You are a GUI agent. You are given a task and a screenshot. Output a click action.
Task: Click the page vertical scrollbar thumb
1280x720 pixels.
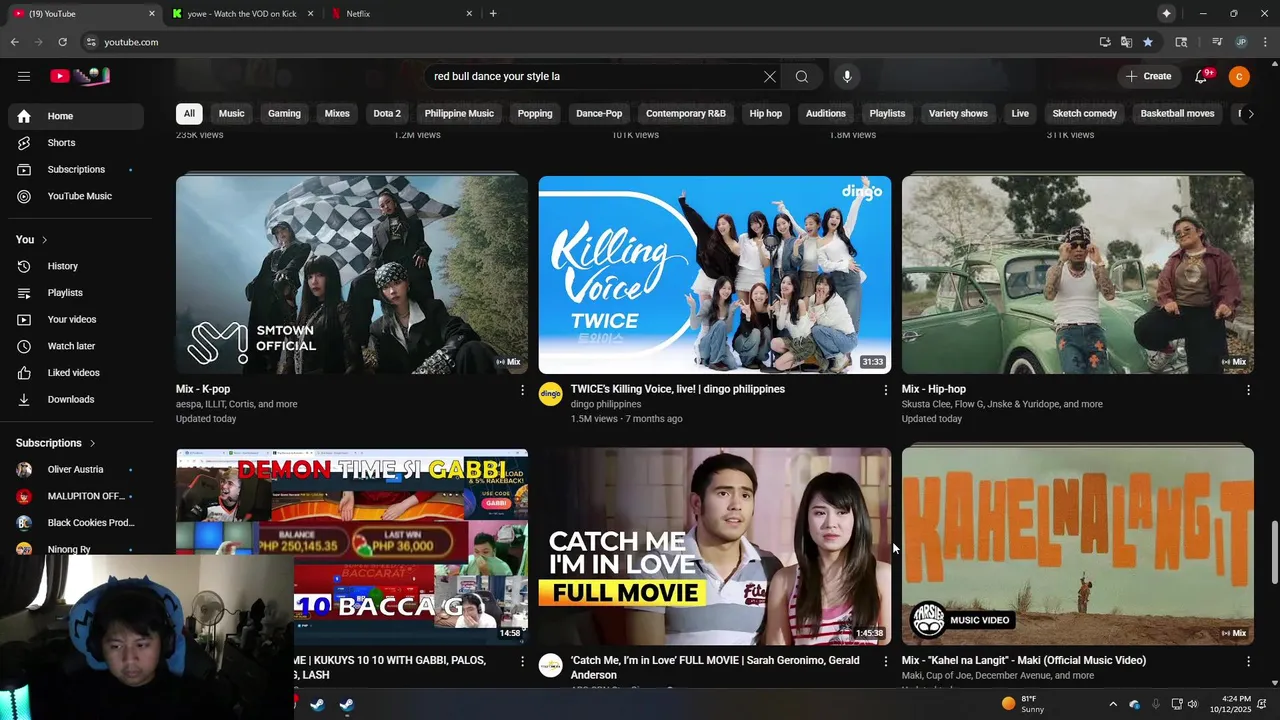(1274, 552)
